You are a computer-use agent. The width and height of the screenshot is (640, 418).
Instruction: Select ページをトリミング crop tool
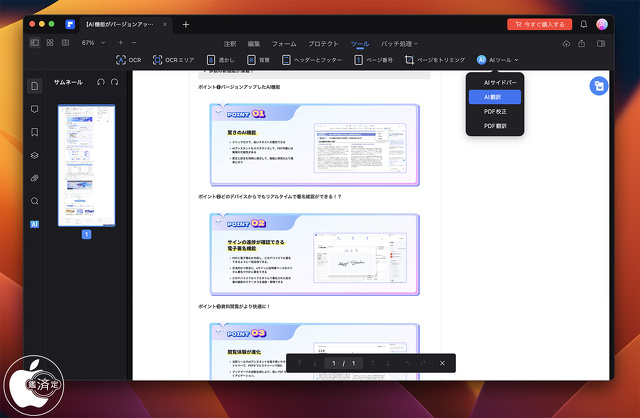[x=435, y=60]
